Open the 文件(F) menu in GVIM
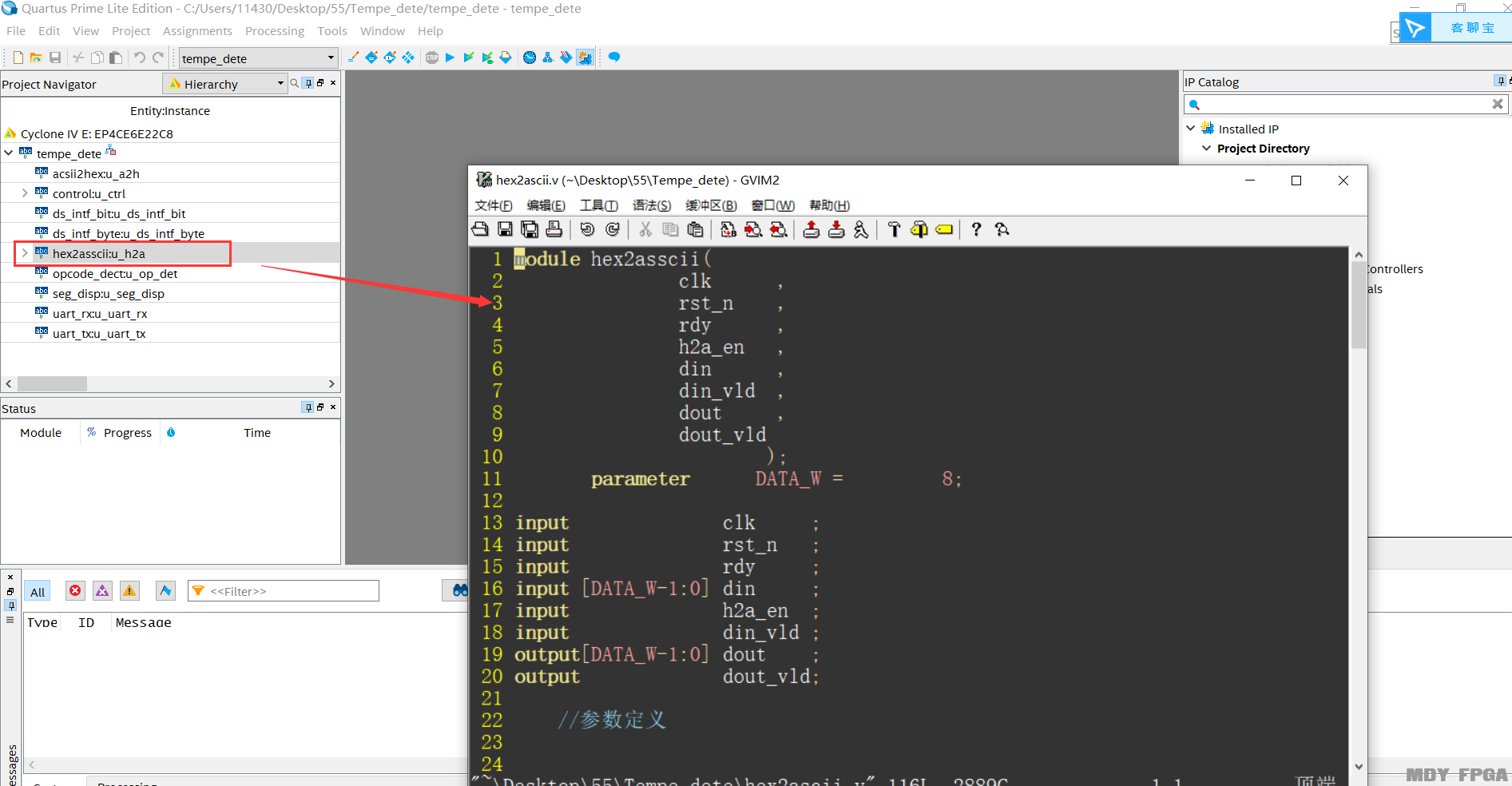1512x786 pixels. (494, 205)
